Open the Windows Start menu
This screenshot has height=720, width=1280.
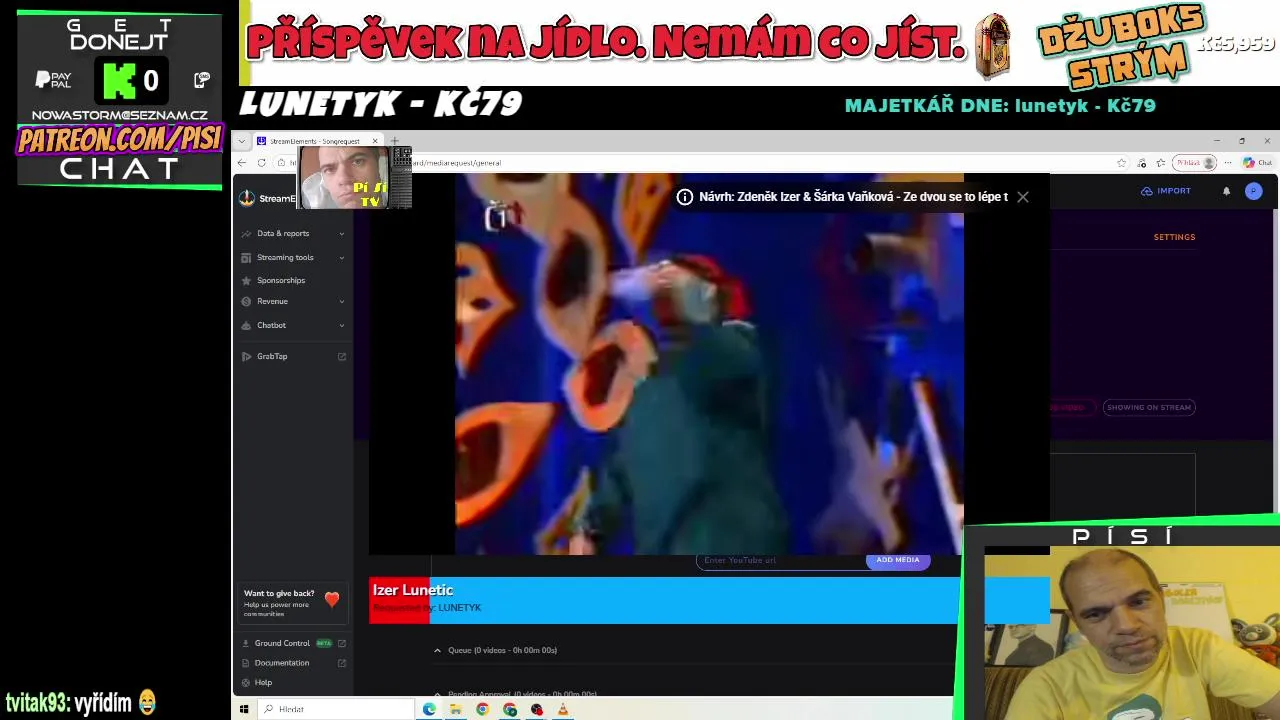(244, 709)
